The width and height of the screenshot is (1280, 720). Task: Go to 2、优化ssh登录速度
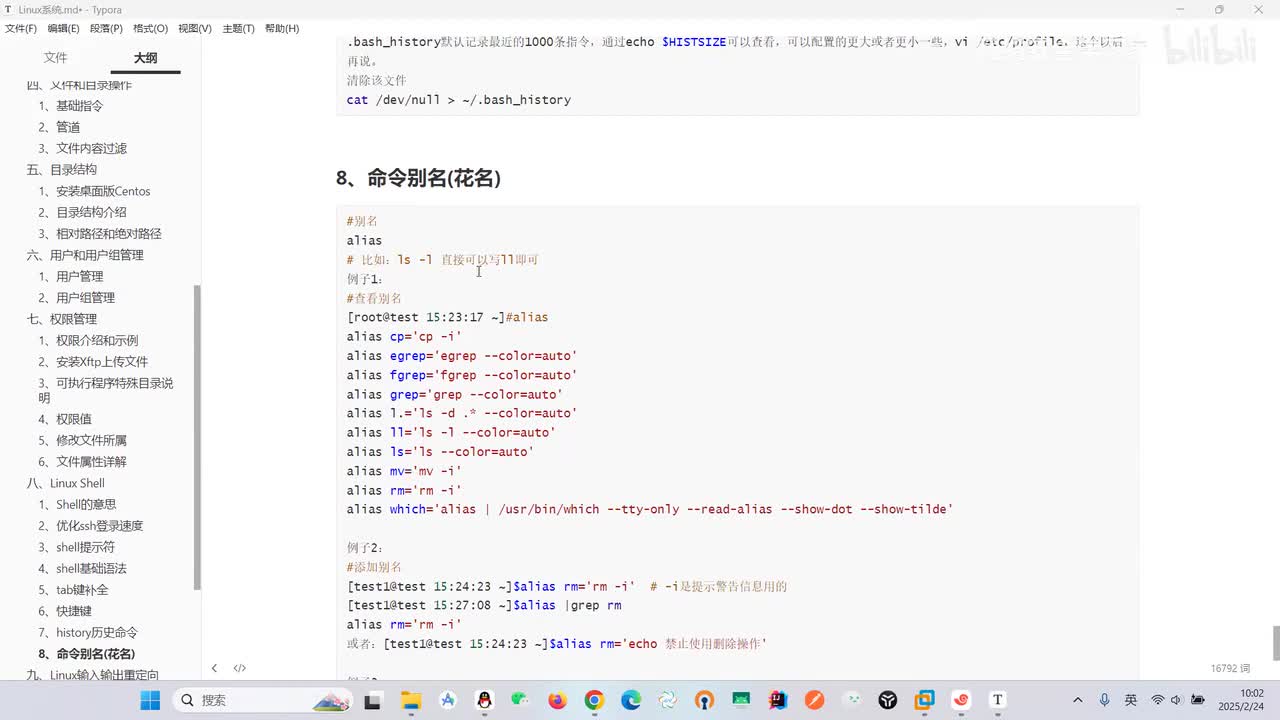(91, 526)
